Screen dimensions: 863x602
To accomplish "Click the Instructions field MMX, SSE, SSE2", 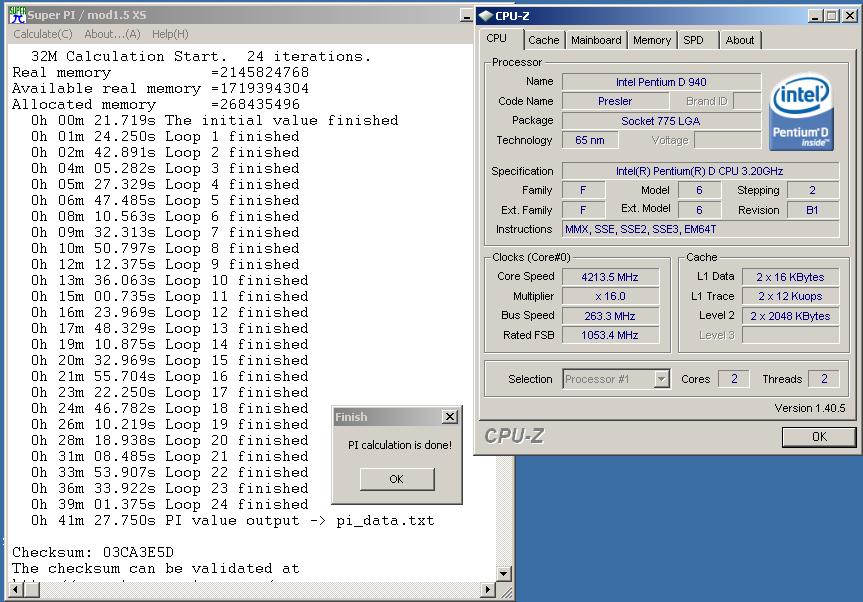I will pos(700,229).
